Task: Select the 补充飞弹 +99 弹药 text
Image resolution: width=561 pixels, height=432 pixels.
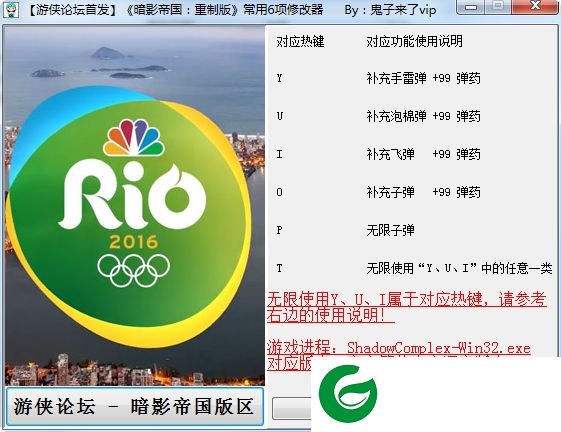Action: point(423,154)
